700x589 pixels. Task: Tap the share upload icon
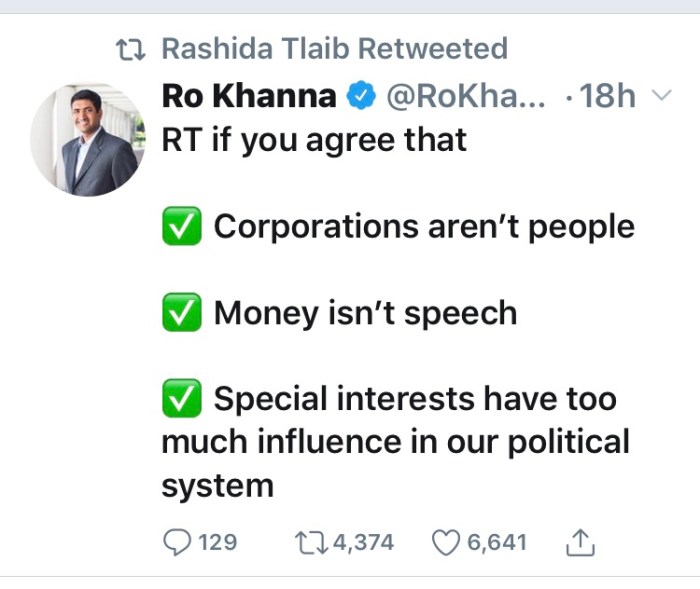[x=580, y=542]
